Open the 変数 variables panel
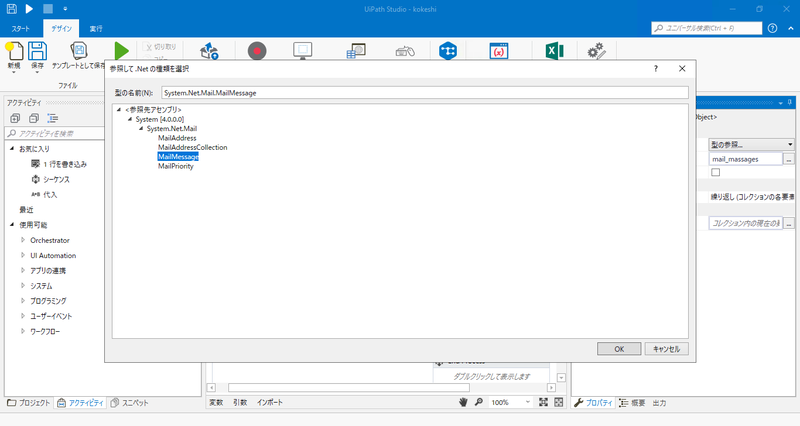The image size is (800, 426). click(216, 403)
